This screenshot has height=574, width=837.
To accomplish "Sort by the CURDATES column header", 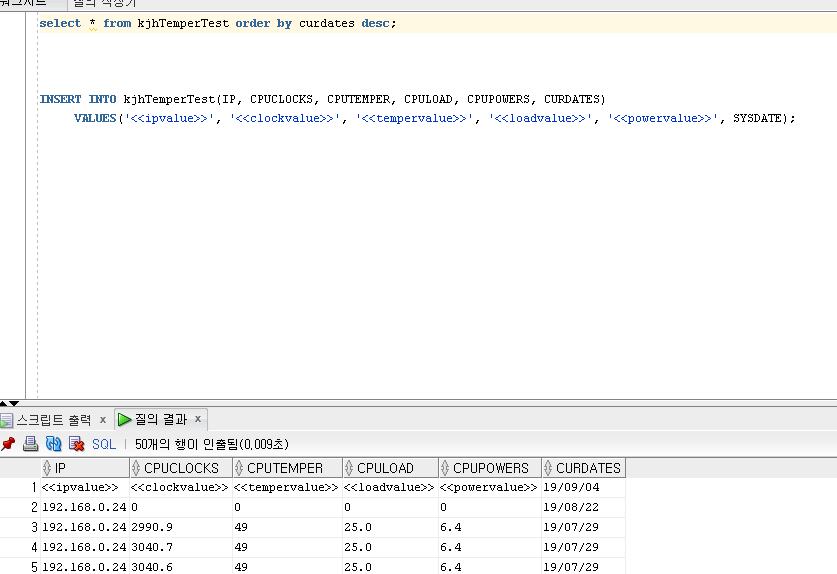I will pos(588,468).
